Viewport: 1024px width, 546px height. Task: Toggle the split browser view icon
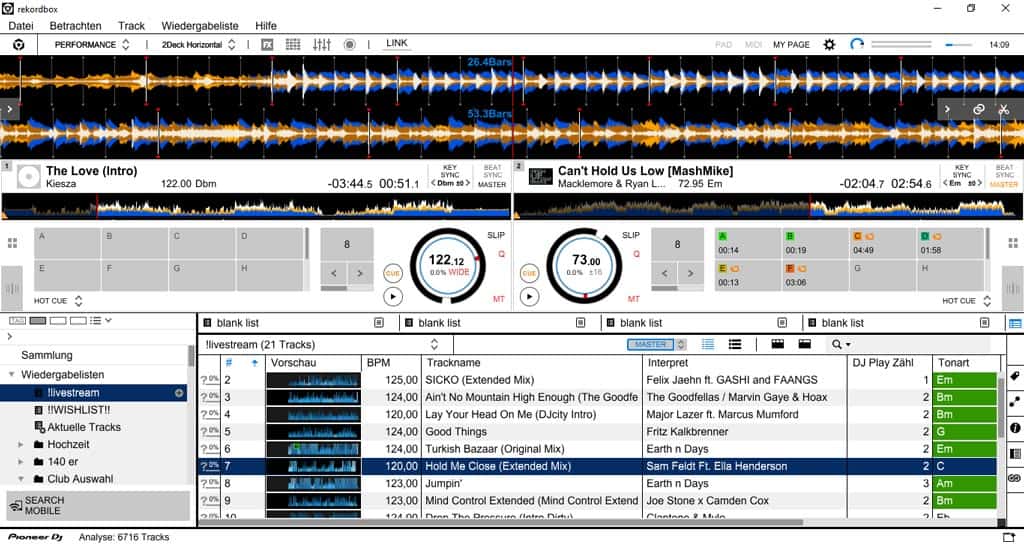pyautogui.click(x=1015, y=323)
